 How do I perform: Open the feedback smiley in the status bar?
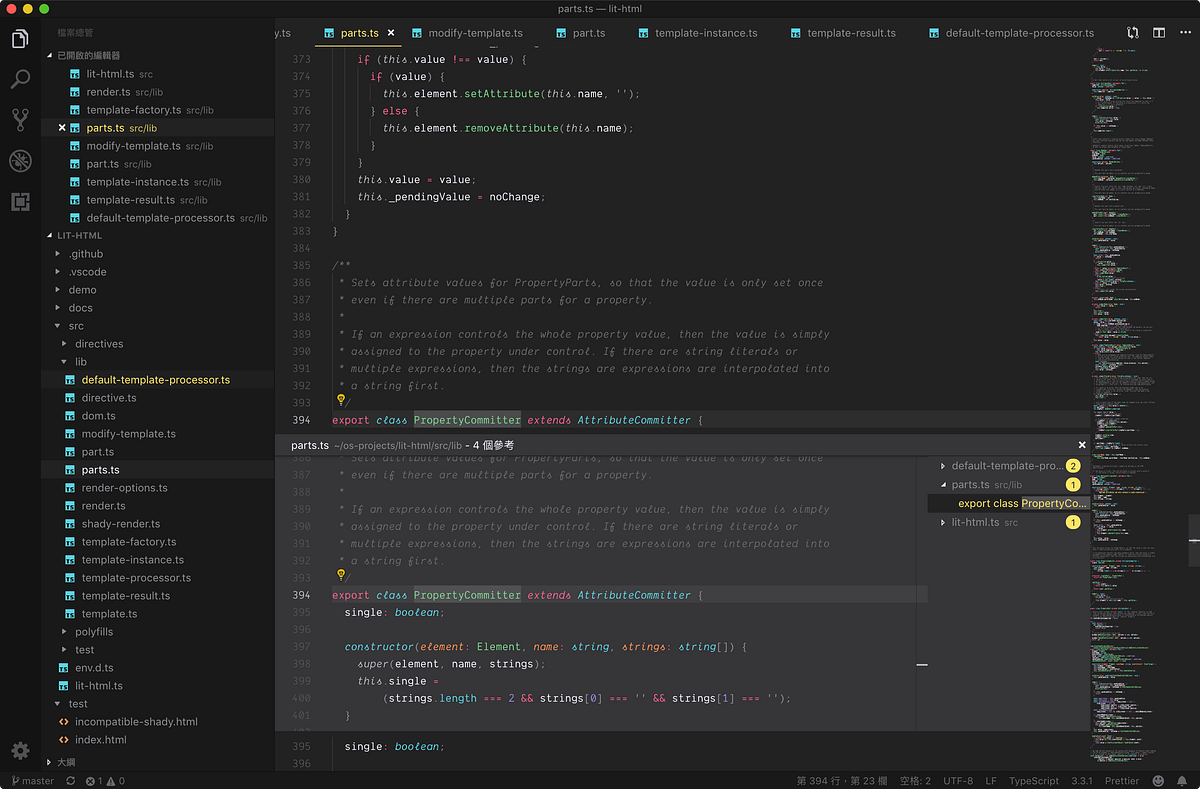pyautogui.click(x=1157, y=781)
